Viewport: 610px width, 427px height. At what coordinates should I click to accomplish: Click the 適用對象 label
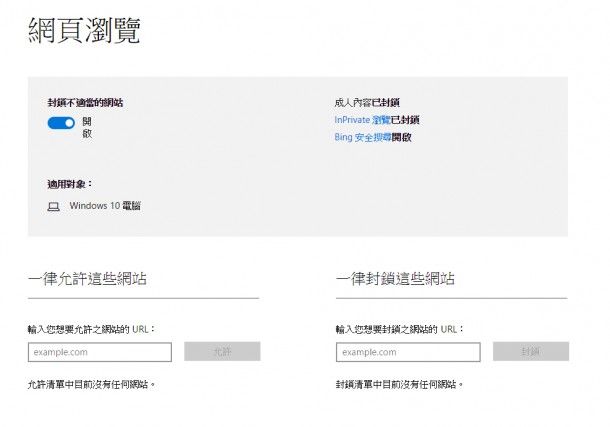click(x=69, y=184)
